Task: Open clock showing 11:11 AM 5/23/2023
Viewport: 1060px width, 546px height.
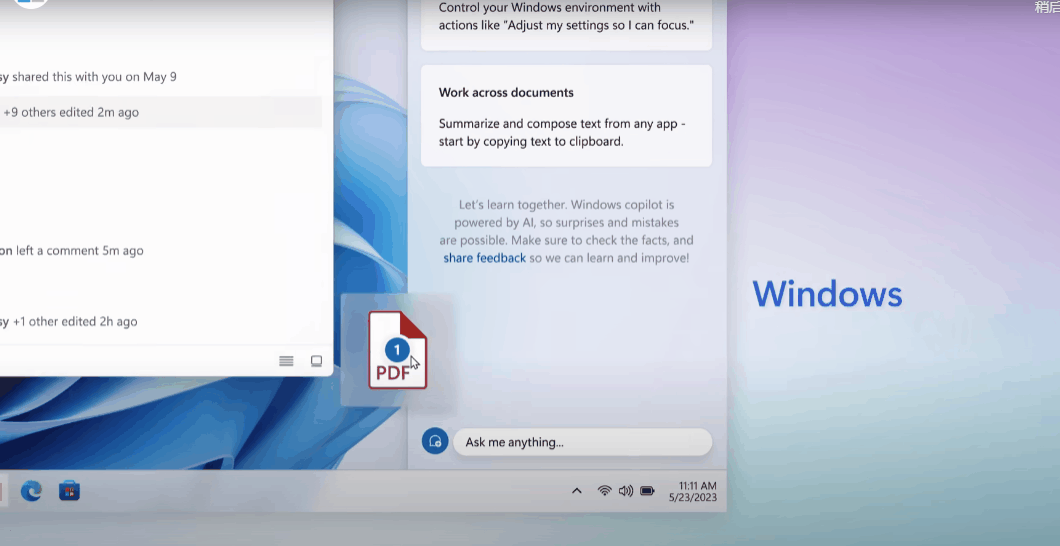Action: click(x=693, y=491)
